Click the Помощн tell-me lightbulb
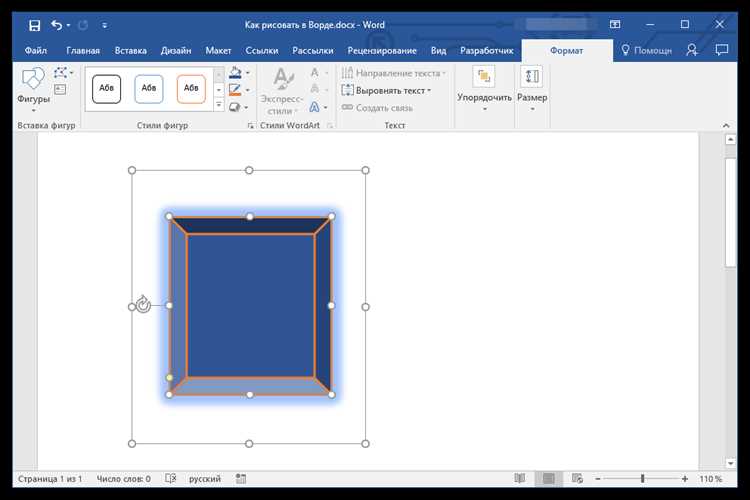The width and height of the screenshot is (750, 500). click(x=646, y=50)
